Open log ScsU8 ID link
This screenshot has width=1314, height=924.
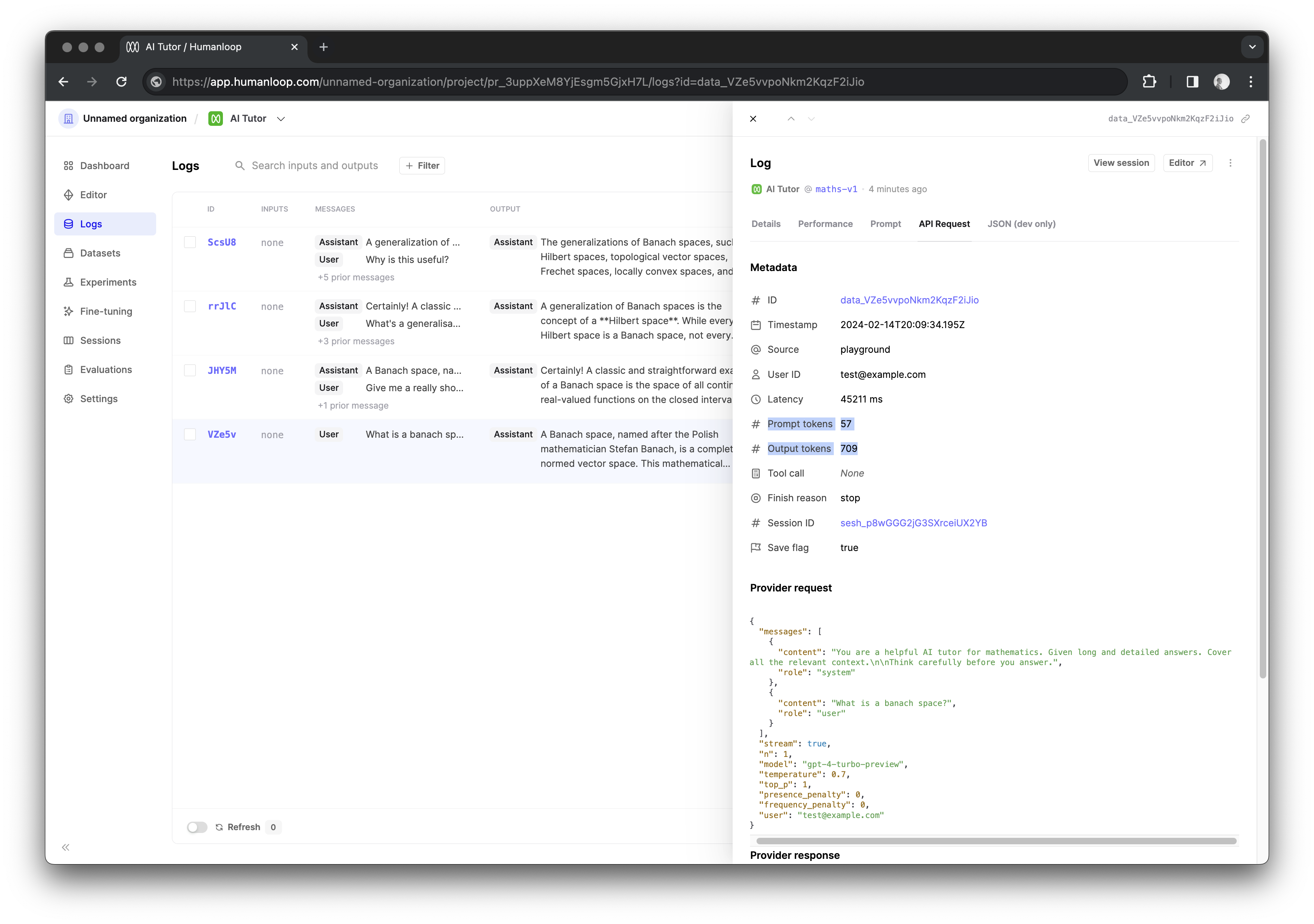[222, 242]
